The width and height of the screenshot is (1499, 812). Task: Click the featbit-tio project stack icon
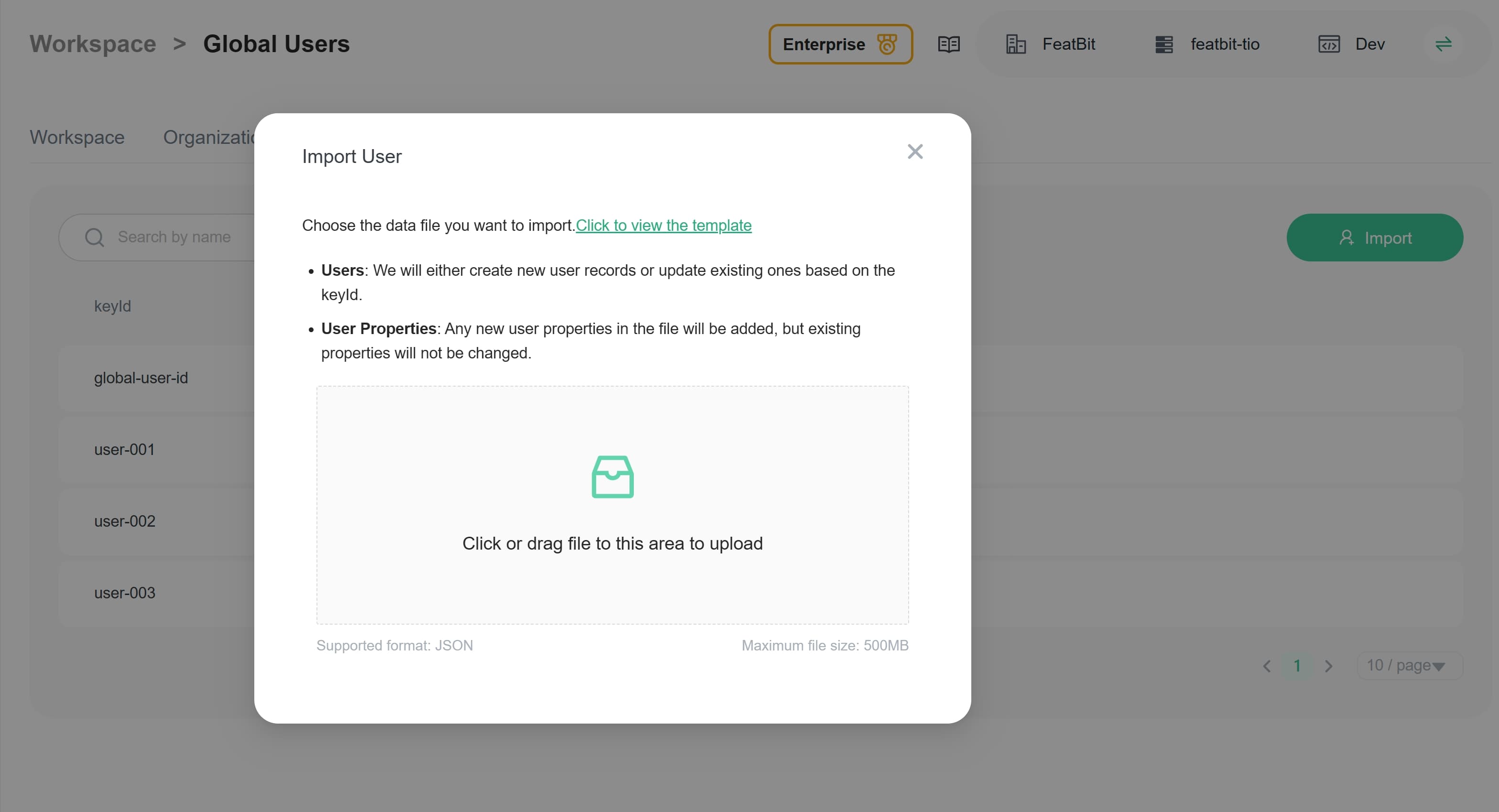pyautogui.click(x=1164, y=44)
